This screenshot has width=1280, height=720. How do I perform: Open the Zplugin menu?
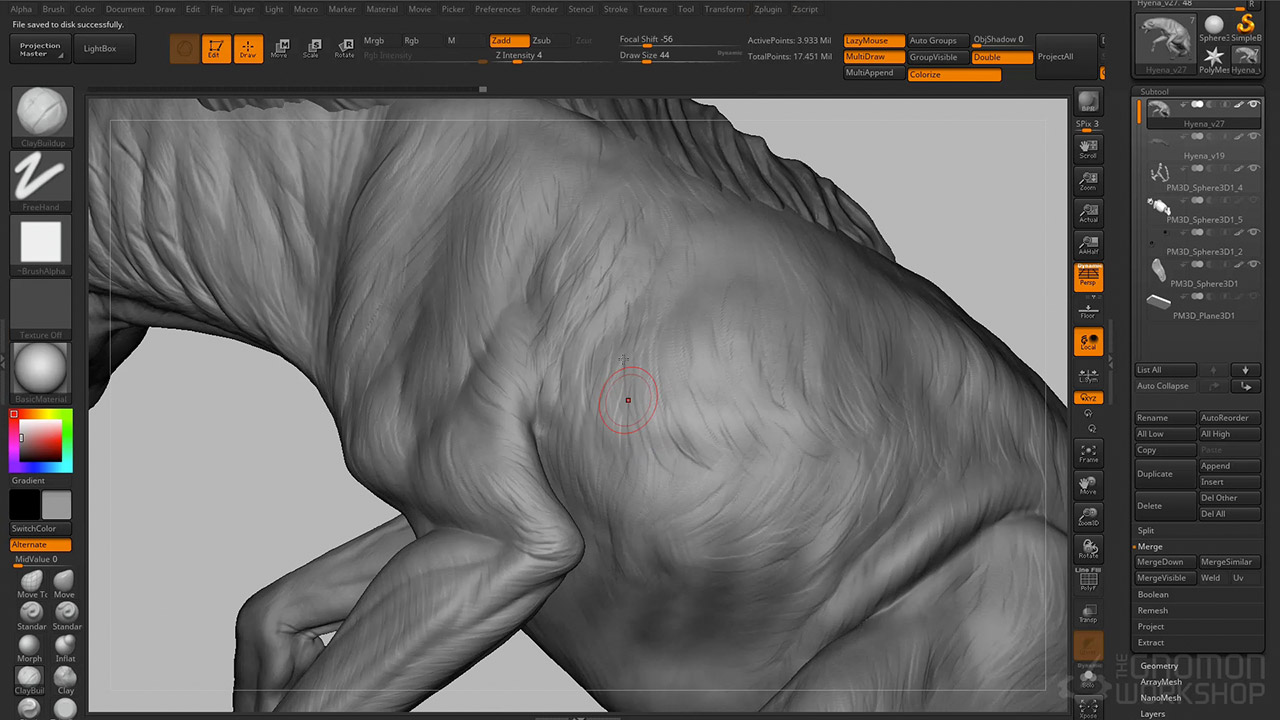(x=768, y=9)
